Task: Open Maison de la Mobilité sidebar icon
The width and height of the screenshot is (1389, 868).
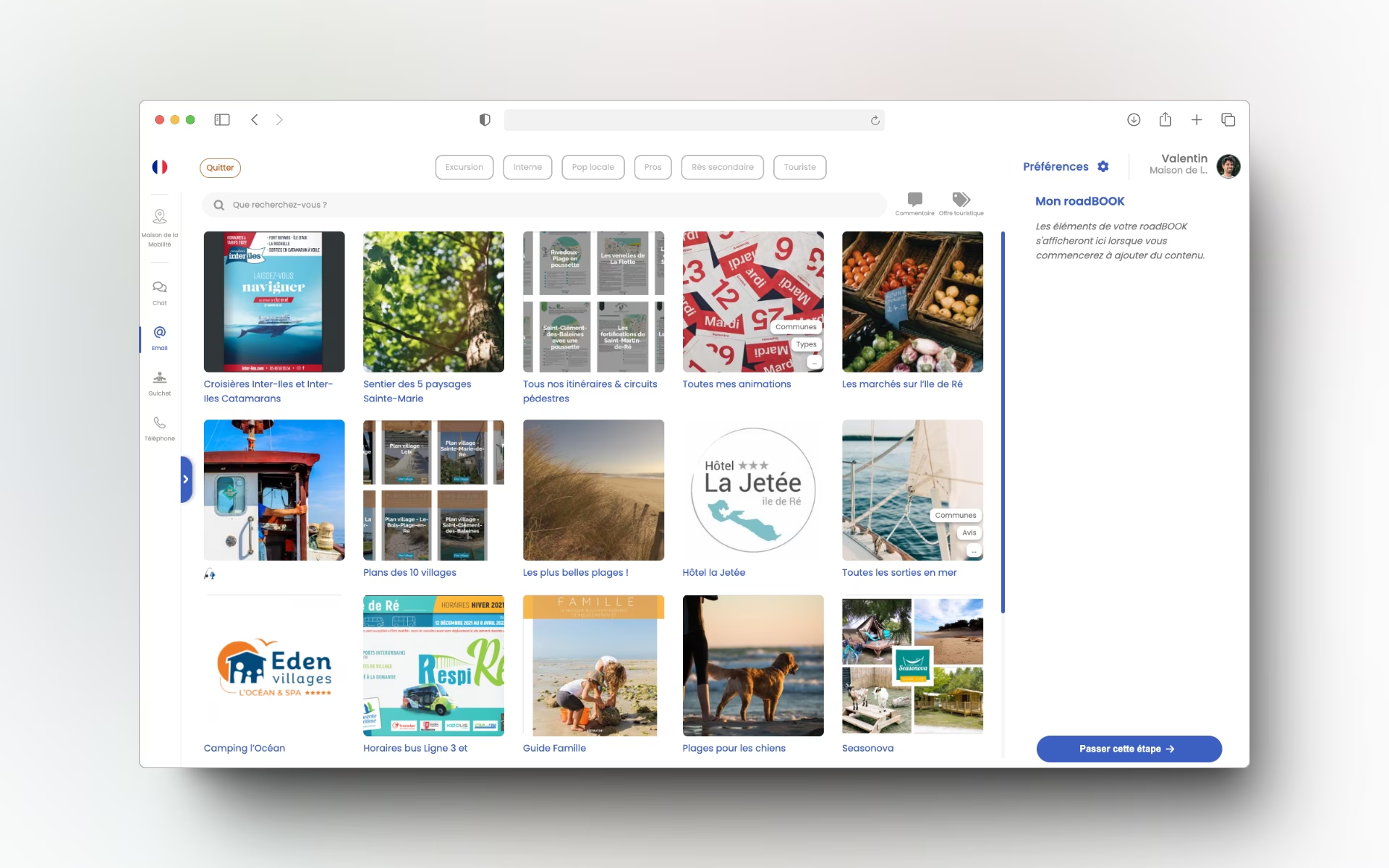Action: click(x=159, y=217)
